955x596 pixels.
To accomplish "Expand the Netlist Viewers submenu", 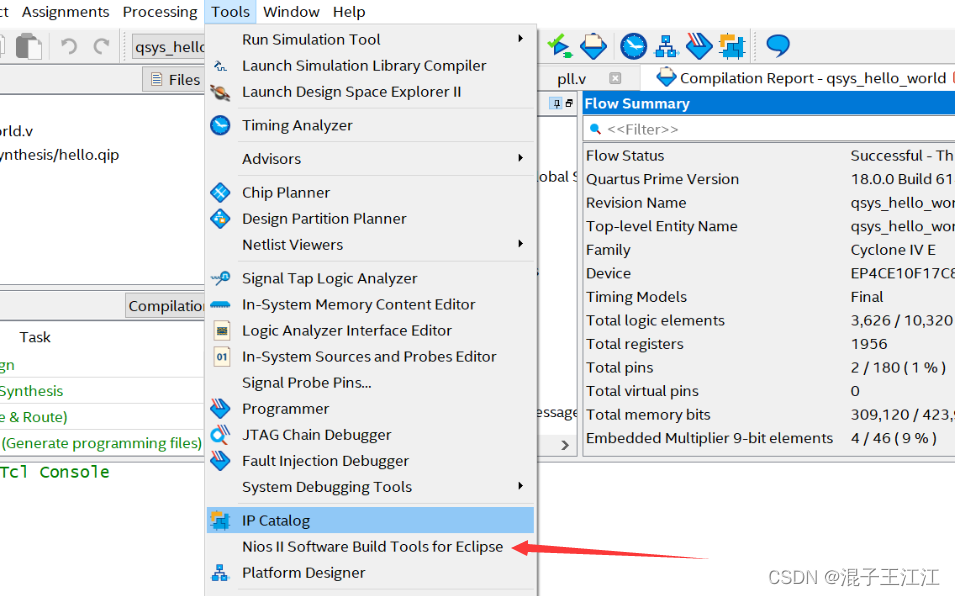I will pyautogui.click(x=520, y=244).
